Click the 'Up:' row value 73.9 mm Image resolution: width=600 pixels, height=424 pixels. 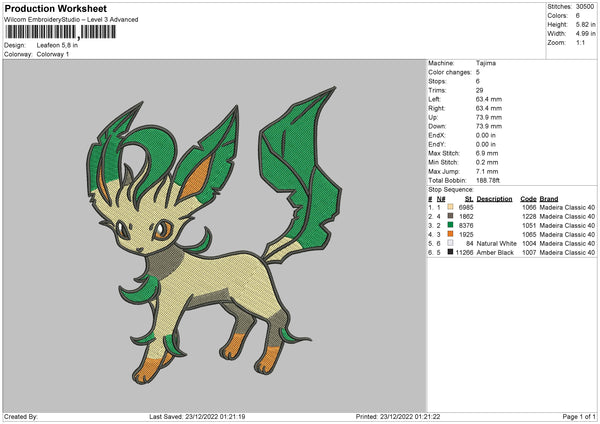489,117
